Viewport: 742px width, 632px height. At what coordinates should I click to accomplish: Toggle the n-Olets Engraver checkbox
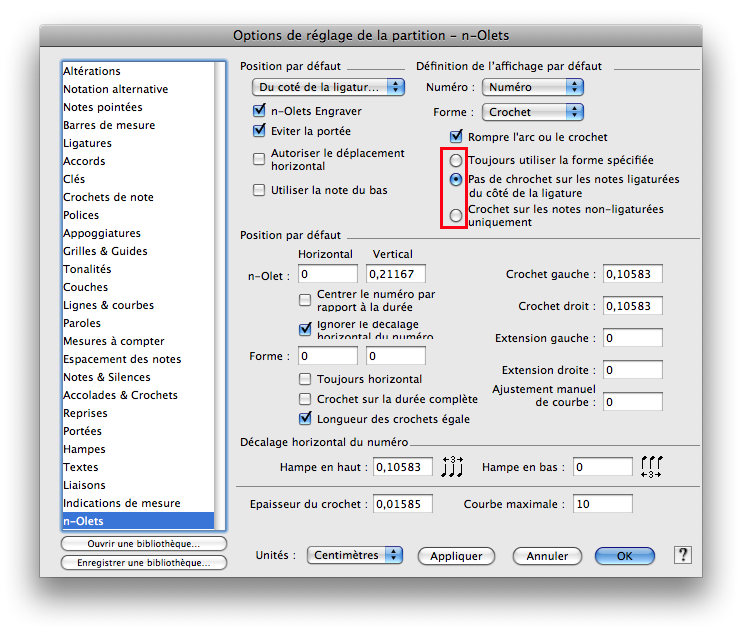[x=260, y=112]
